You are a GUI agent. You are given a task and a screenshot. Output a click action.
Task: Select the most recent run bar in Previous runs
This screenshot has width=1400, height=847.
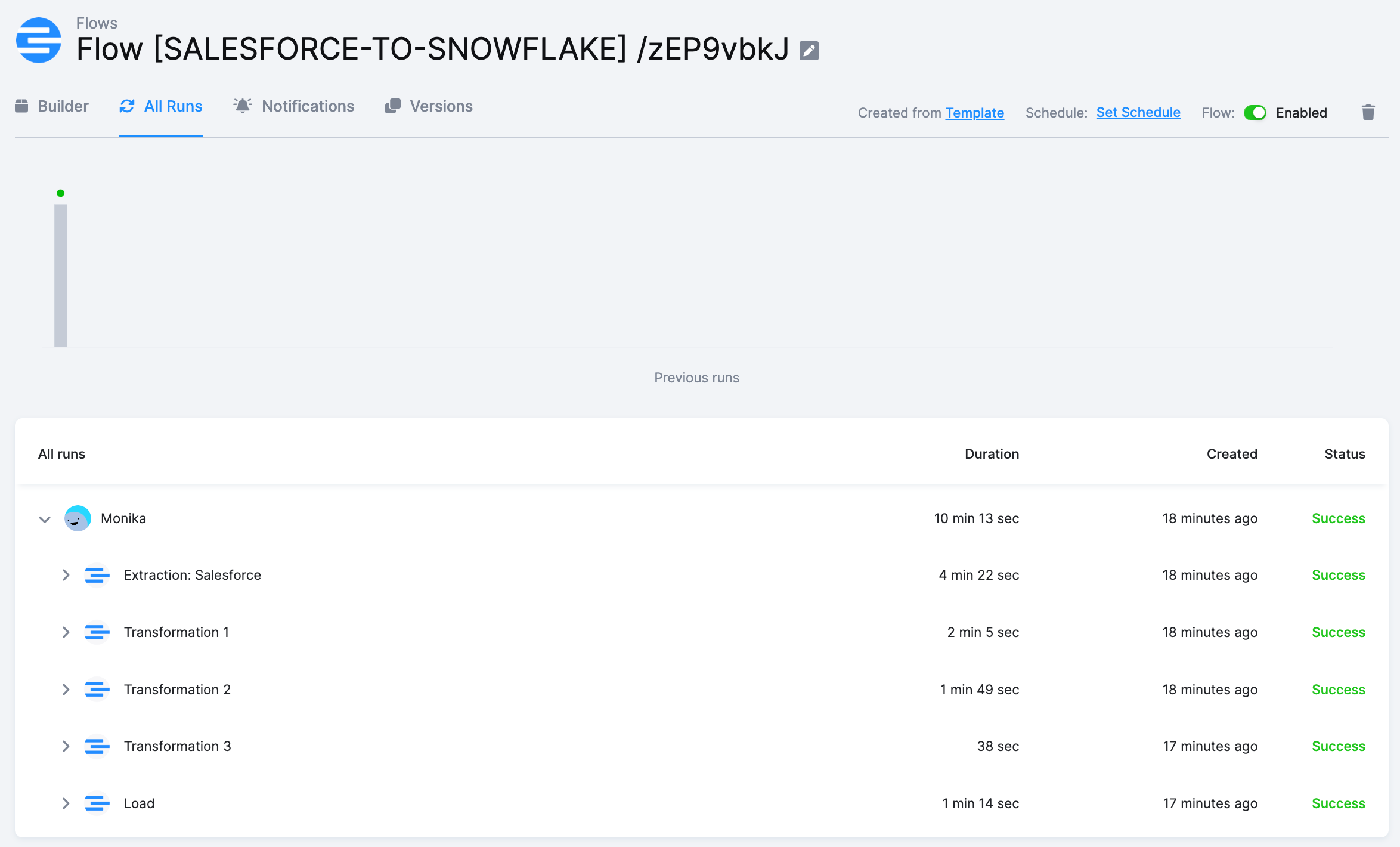(x=60, y=274)
